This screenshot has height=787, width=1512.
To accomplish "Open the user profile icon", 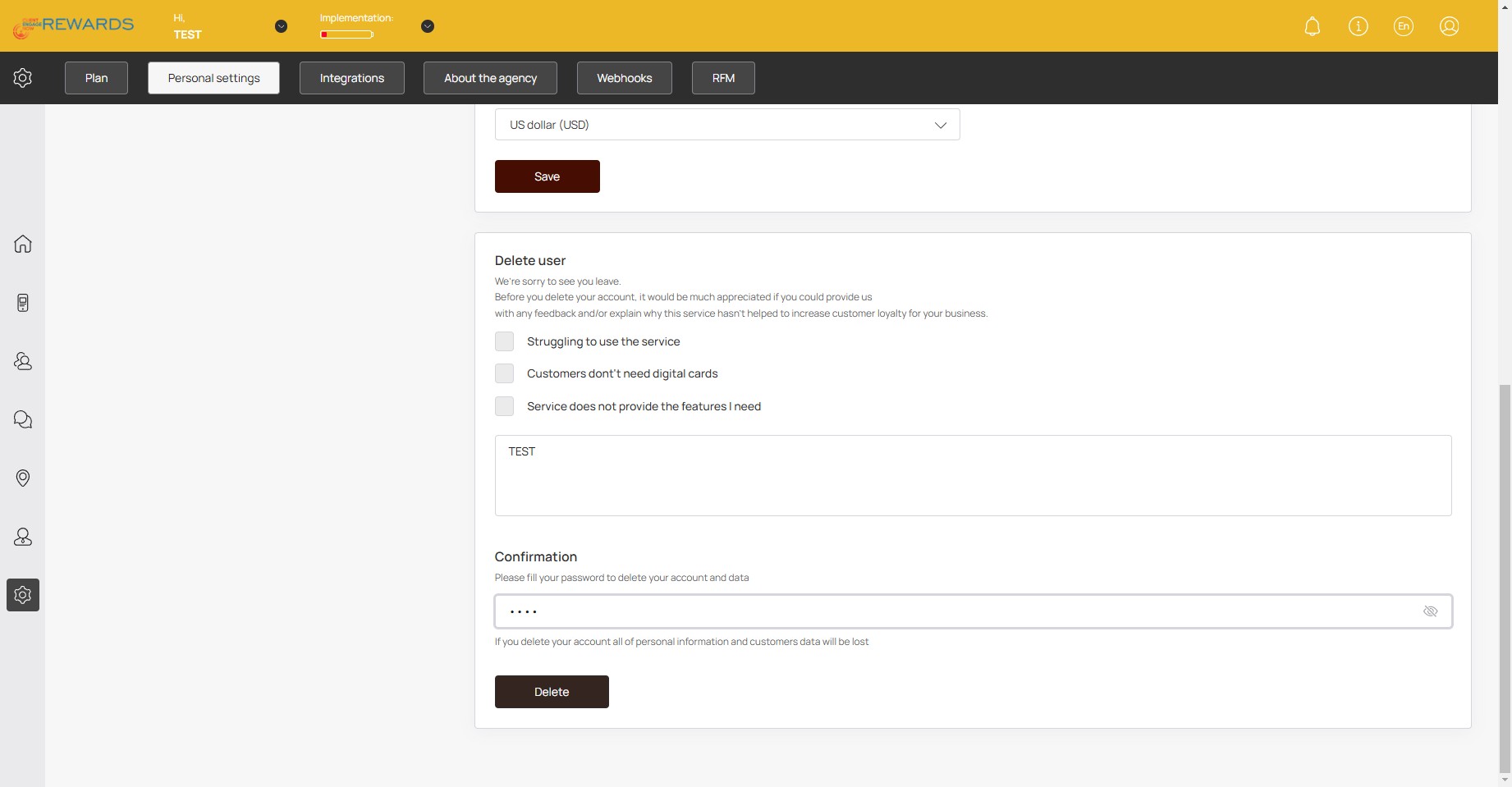I will pos(1449,26).
